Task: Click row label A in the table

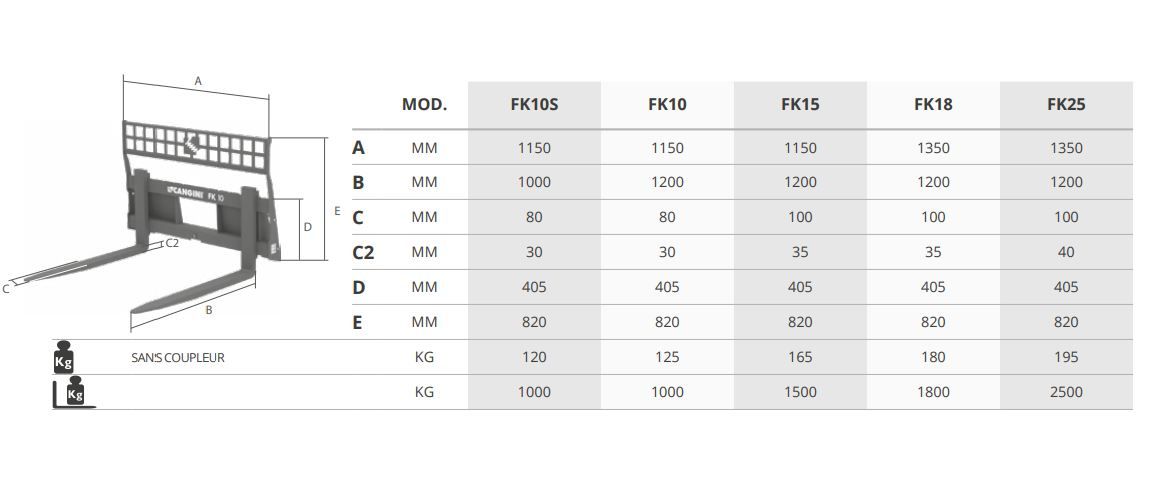Action: (359, 148)
